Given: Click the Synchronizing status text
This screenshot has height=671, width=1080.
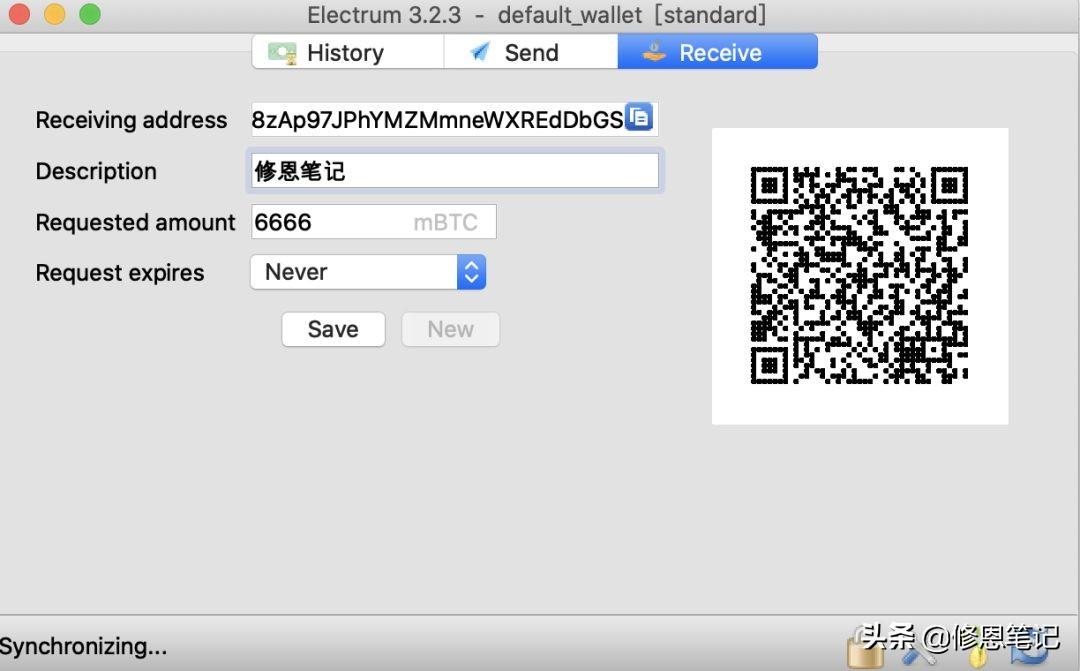Looking at the screenshot, I should click(x=84, y=647).
